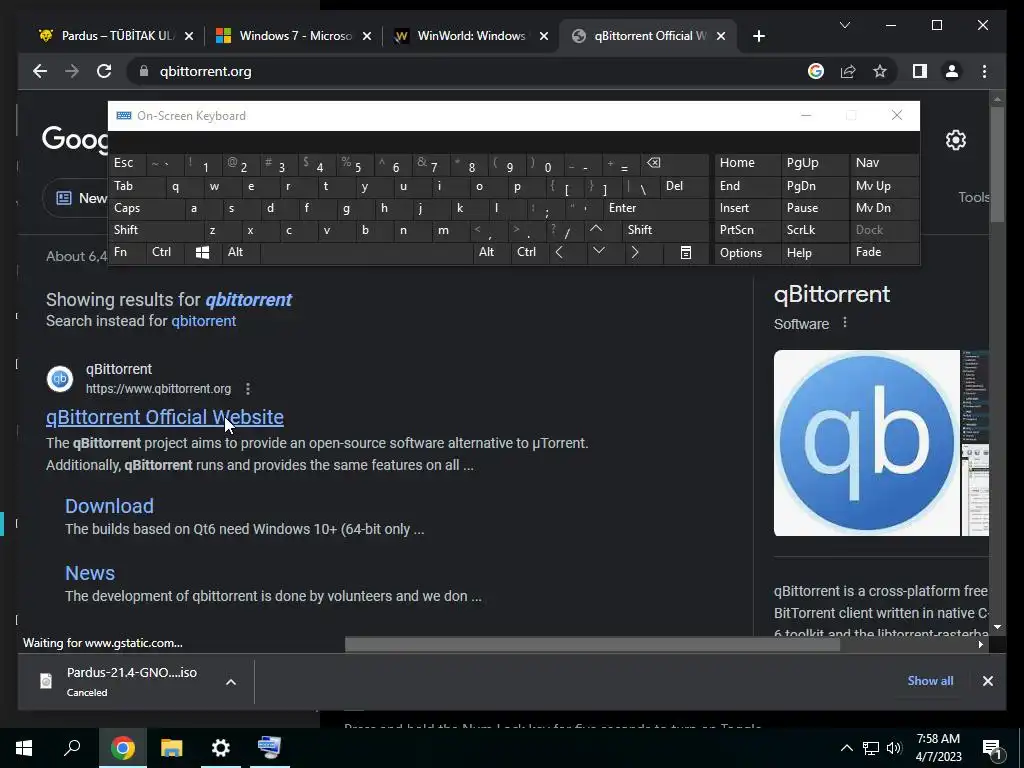Open the qBittorrent logo thumbnail
Screen dimensions: 1024x768
pyautogui.click(x=867, y=443)
